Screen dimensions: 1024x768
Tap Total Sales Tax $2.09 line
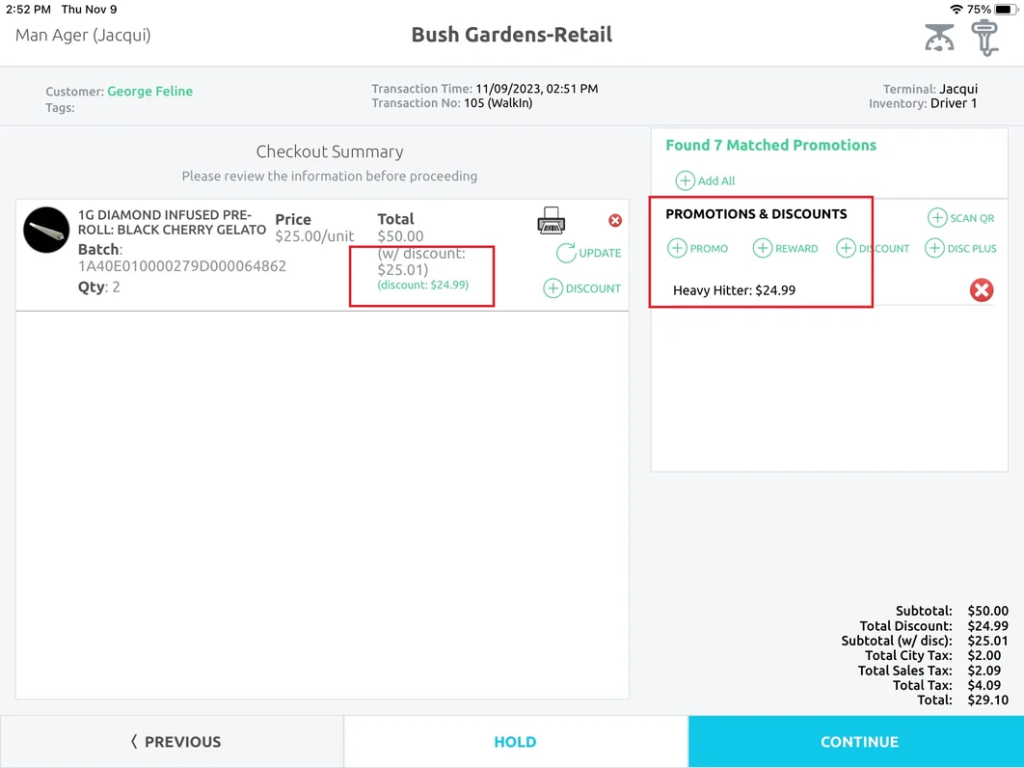929,671
